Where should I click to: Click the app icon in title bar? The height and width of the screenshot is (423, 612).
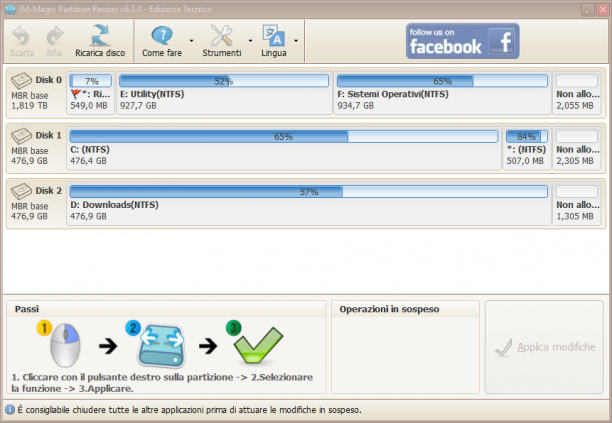(x=10, y=9)
